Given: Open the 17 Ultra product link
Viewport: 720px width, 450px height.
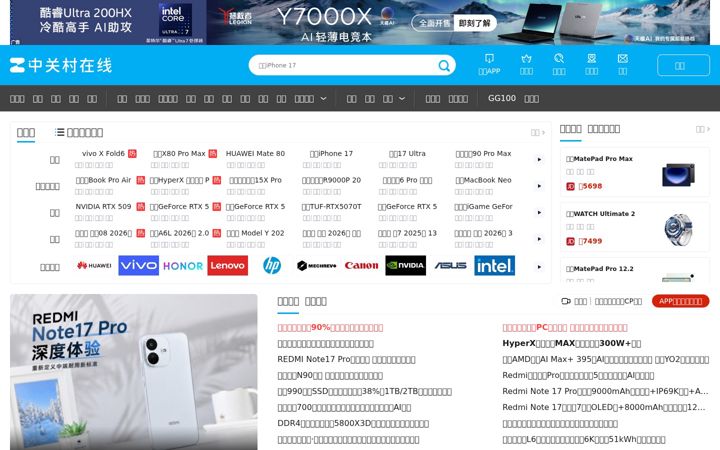Looking at the screenshot, I should pos(407,153).
